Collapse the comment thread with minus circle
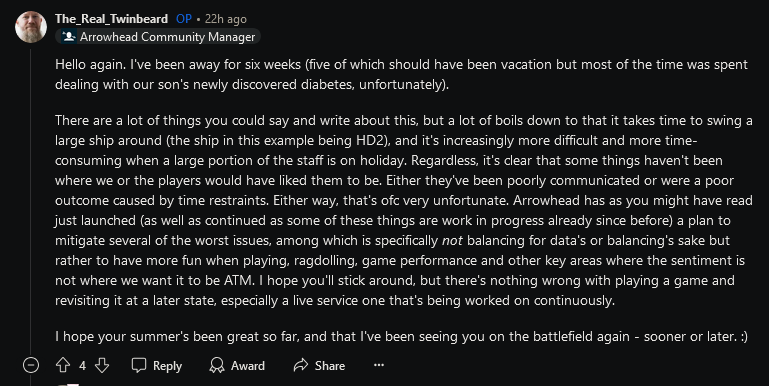The image size is (769, 386). click(31, 365)
